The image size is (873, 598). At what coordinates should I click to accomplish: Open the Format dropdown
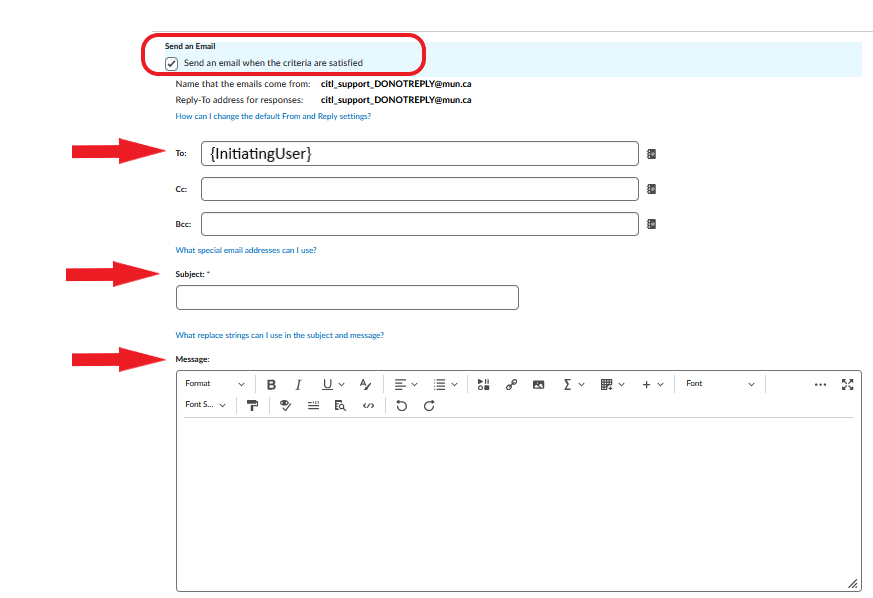click(x=215, y=384)
